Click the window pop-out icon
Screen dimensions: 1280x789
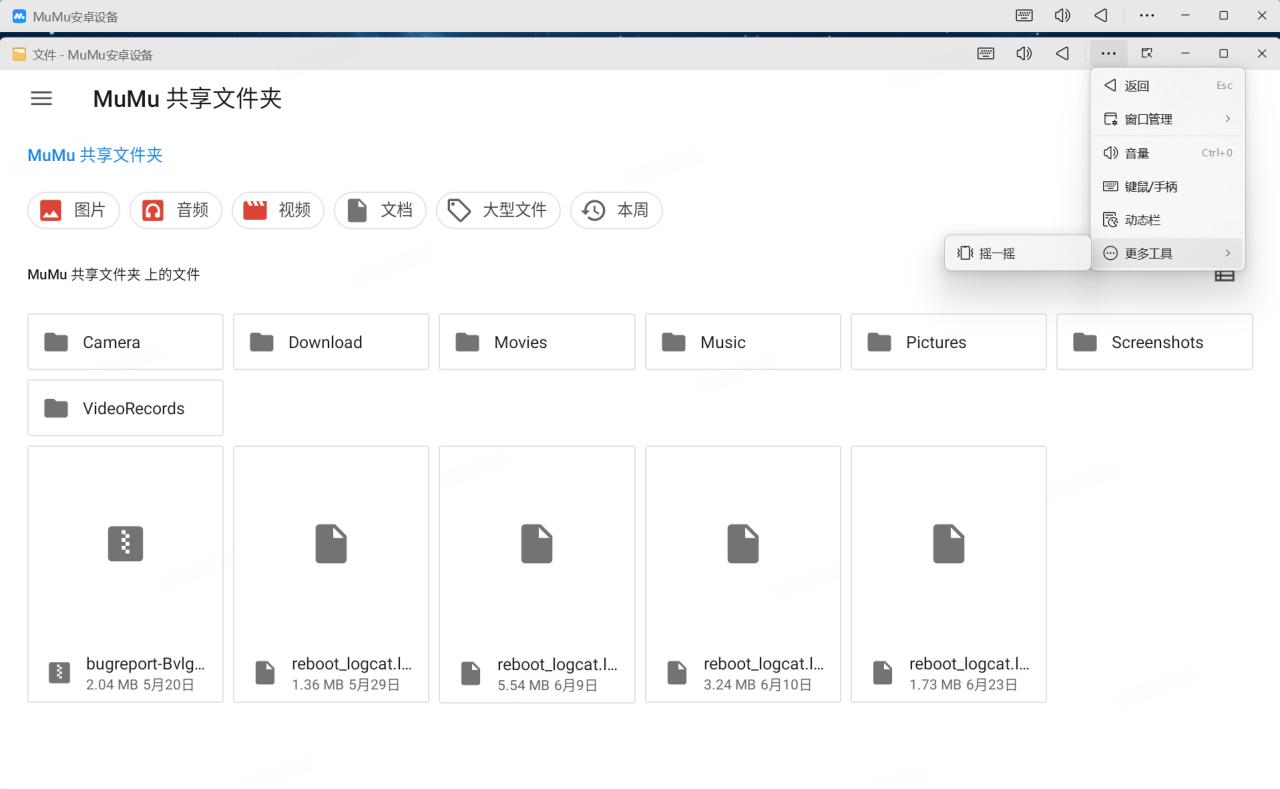tap(1147, 54)
